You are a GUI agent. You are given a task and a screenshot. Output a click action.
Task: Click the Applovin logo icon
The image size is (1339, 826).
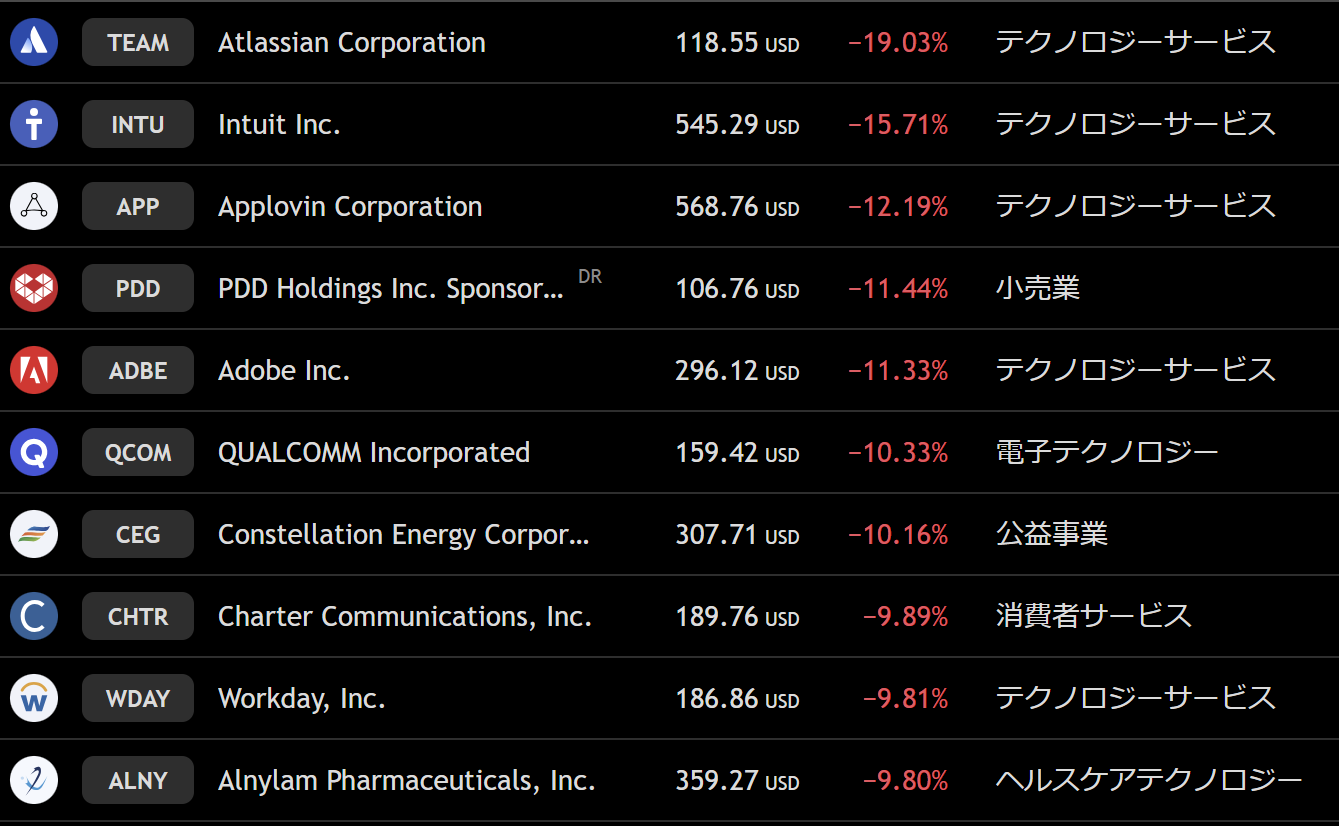(x=34, y=207)
